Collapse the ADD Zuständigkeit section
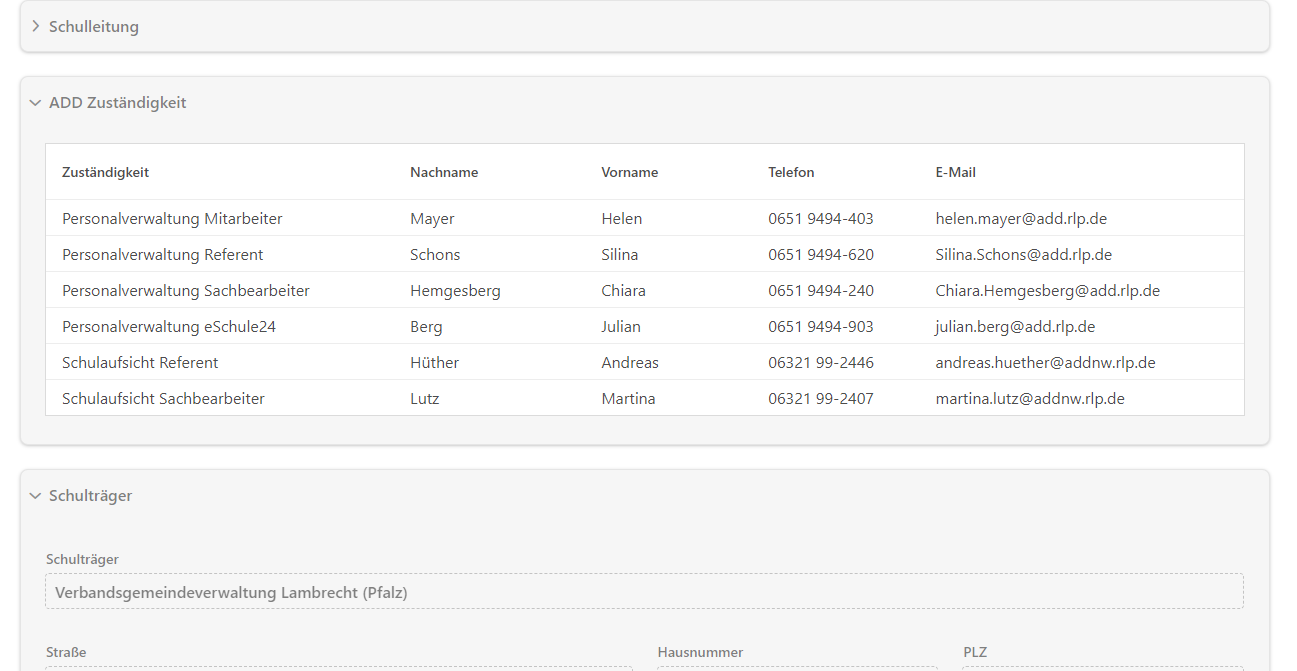The width and height of the screenshot is (1297, 671). click(117, 103)
